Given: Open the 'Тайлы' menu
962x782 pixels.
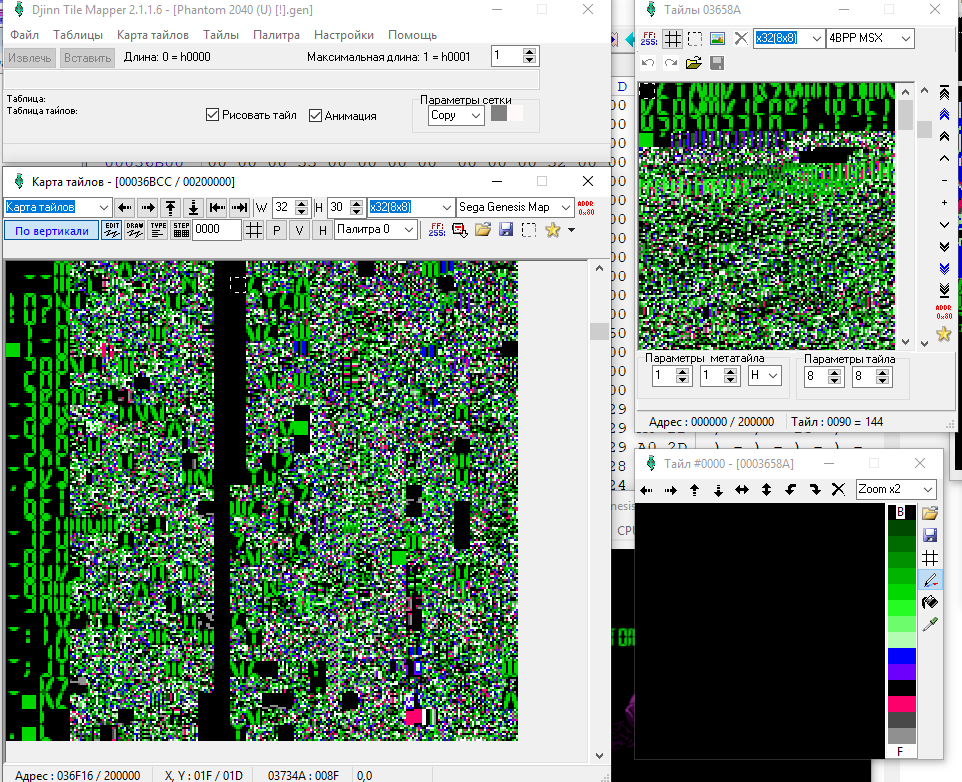Looking at the screenshot, I should [221, 35].
